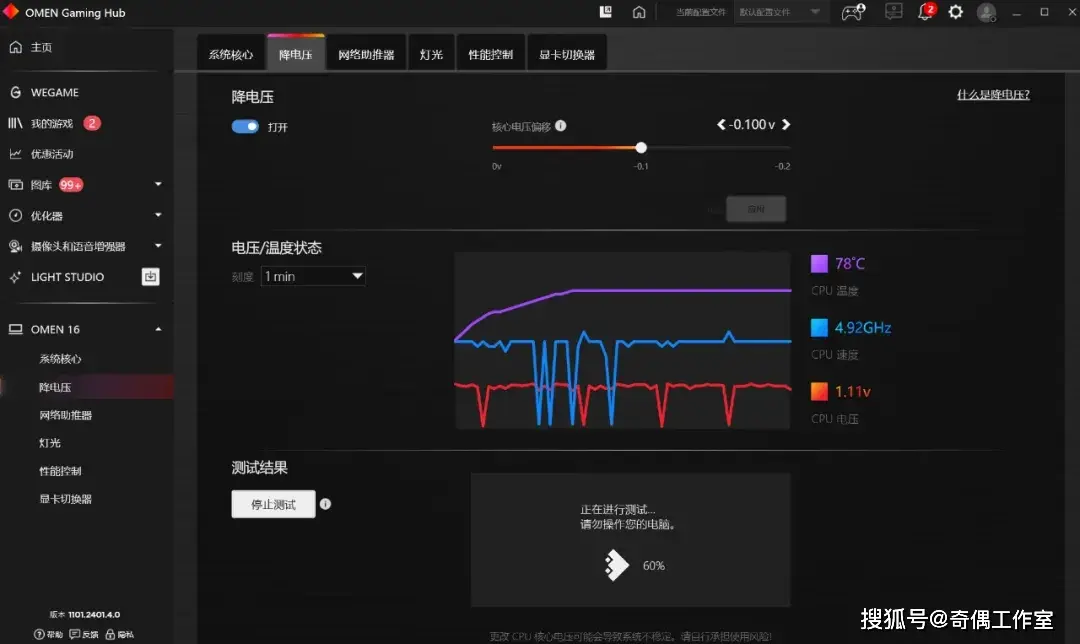The height and width of the screenshot is (644, 1080).
Task: Open the gamepad controller icon
Action: pyautogui.click(x=853, y=12)
